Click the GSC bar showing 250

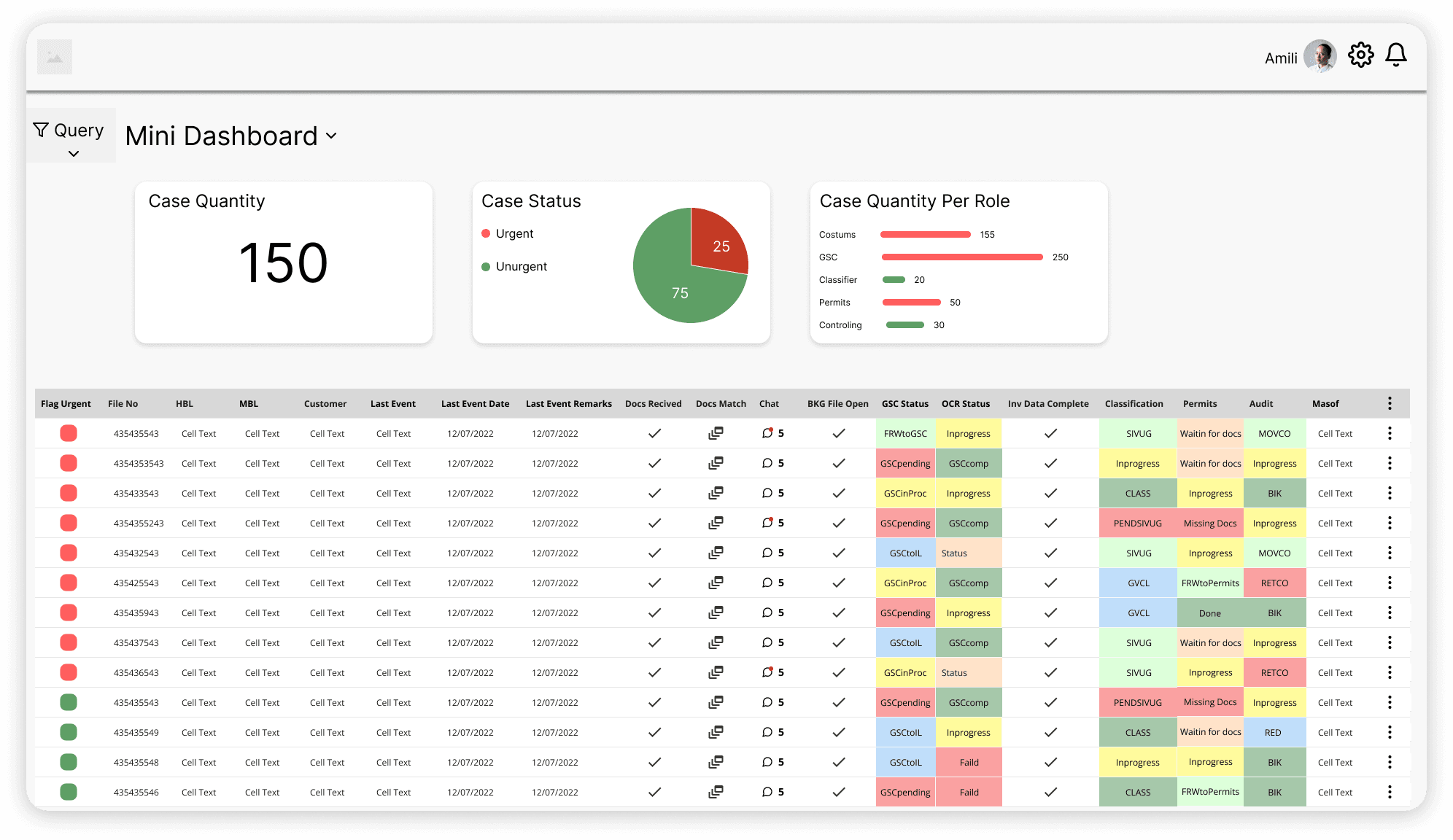(x=962, y=257)
